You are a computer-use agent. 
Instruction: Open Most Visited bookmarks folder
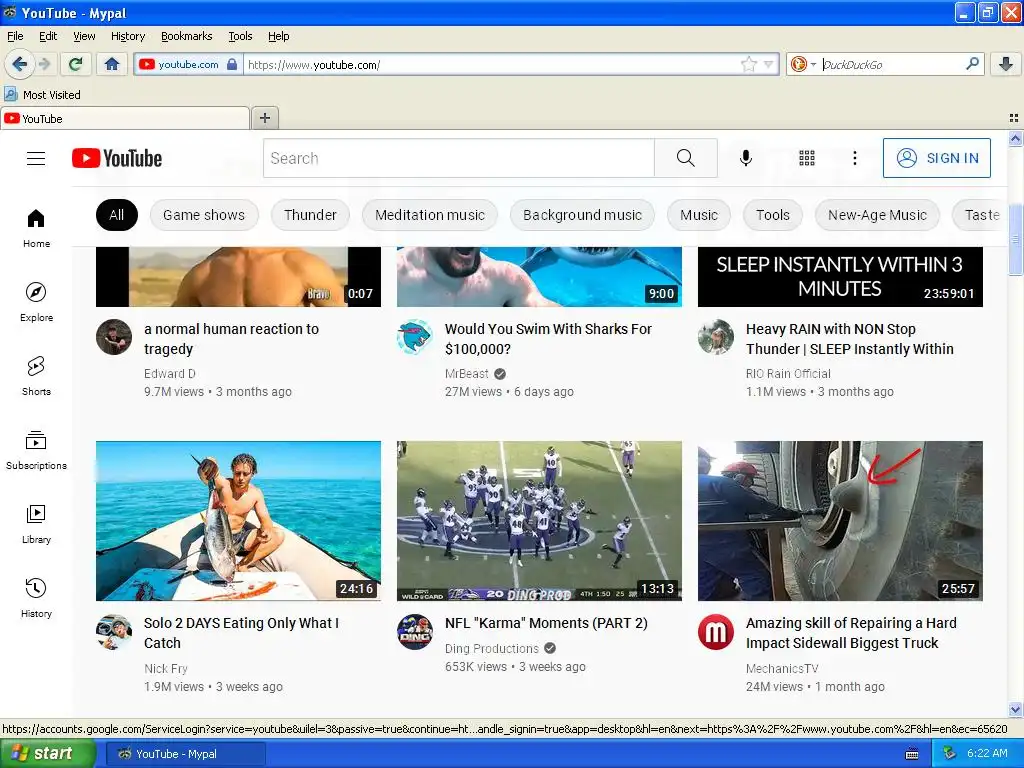(42, 95)
